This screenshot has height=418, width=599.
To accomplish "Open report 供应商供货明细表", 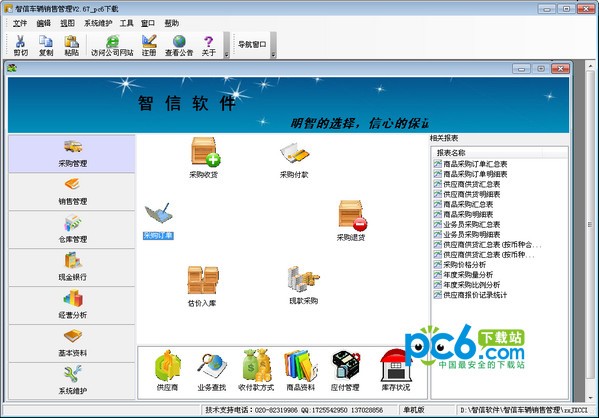I will (467, 194).
